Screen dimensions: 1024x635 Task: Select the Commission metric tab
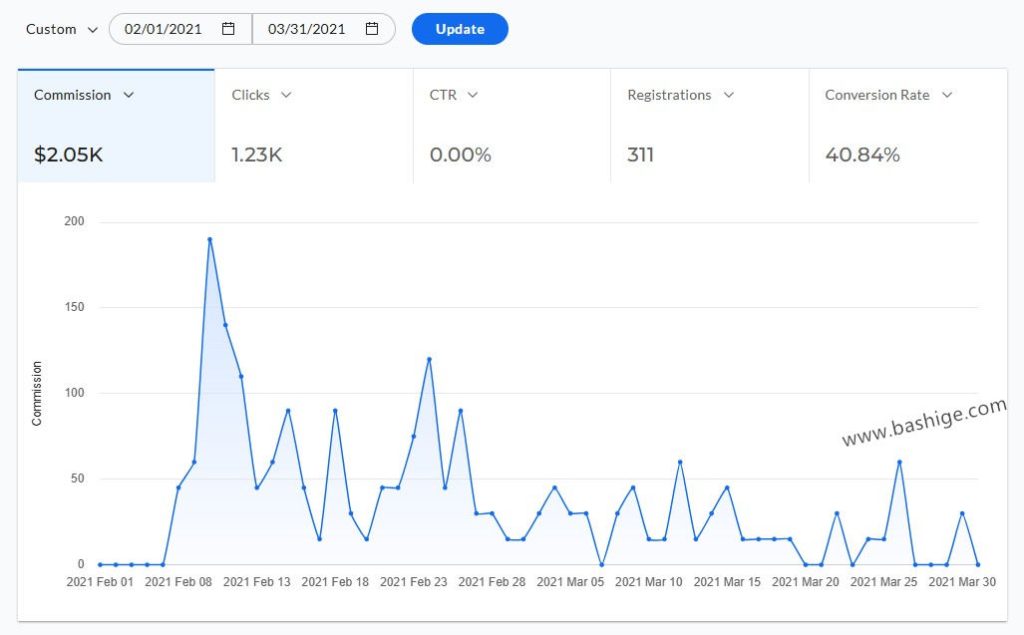116,125
